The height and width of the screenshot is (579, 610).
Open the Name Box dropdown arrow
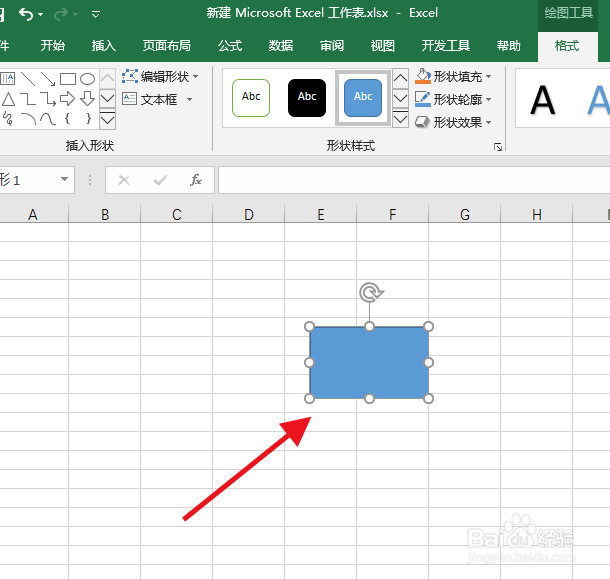tap(64, 179)
